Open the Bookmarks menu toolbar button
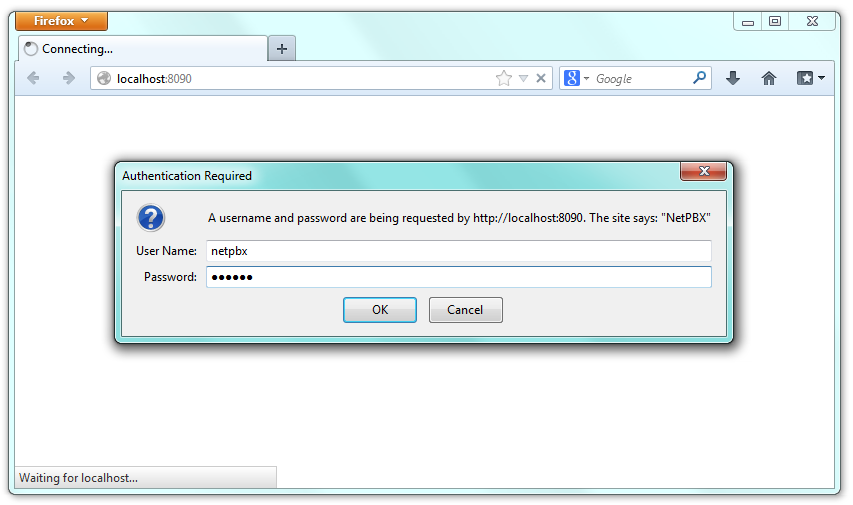 coord(810,78)
